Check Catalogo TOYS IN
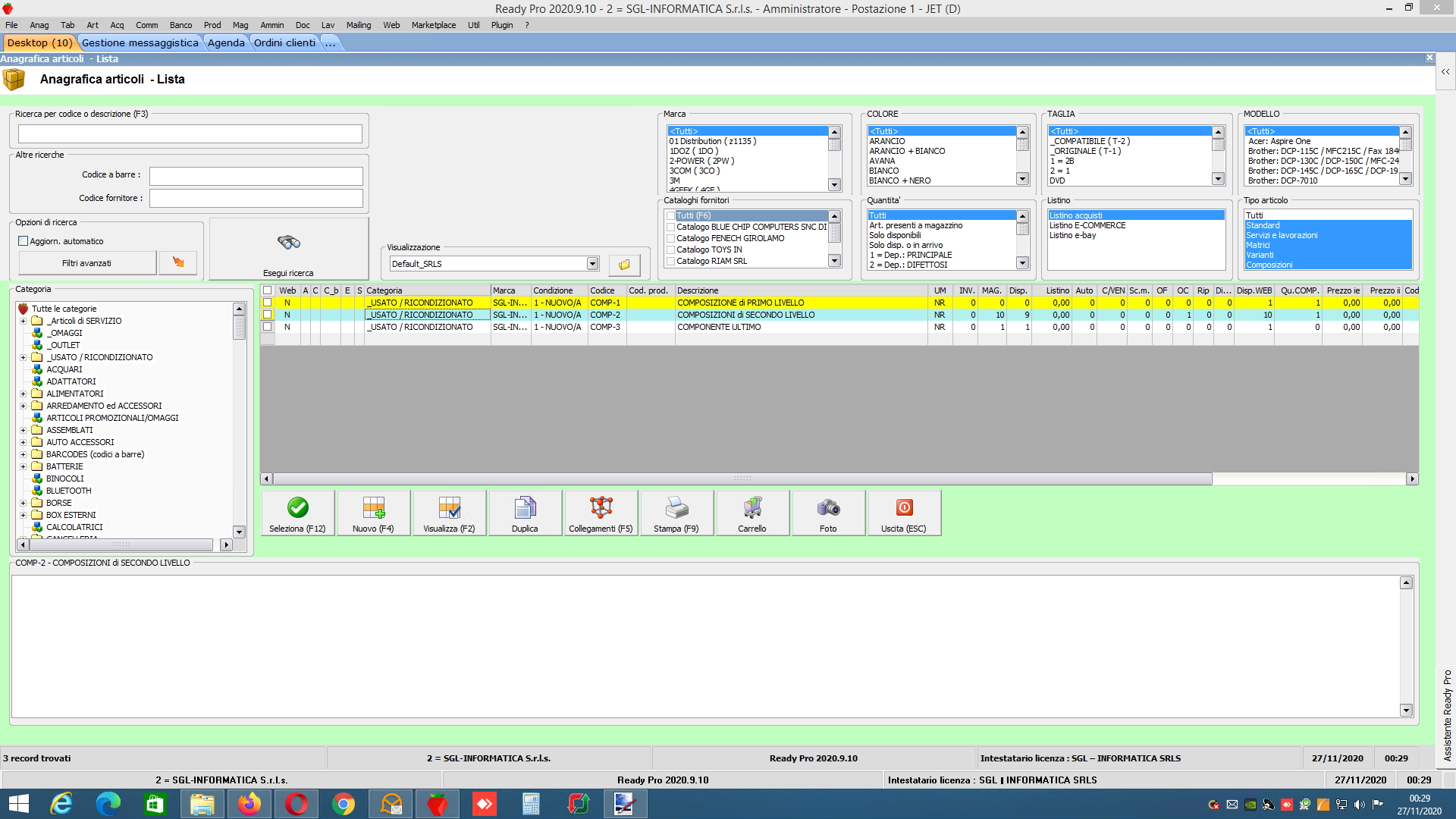 (670, 250)
